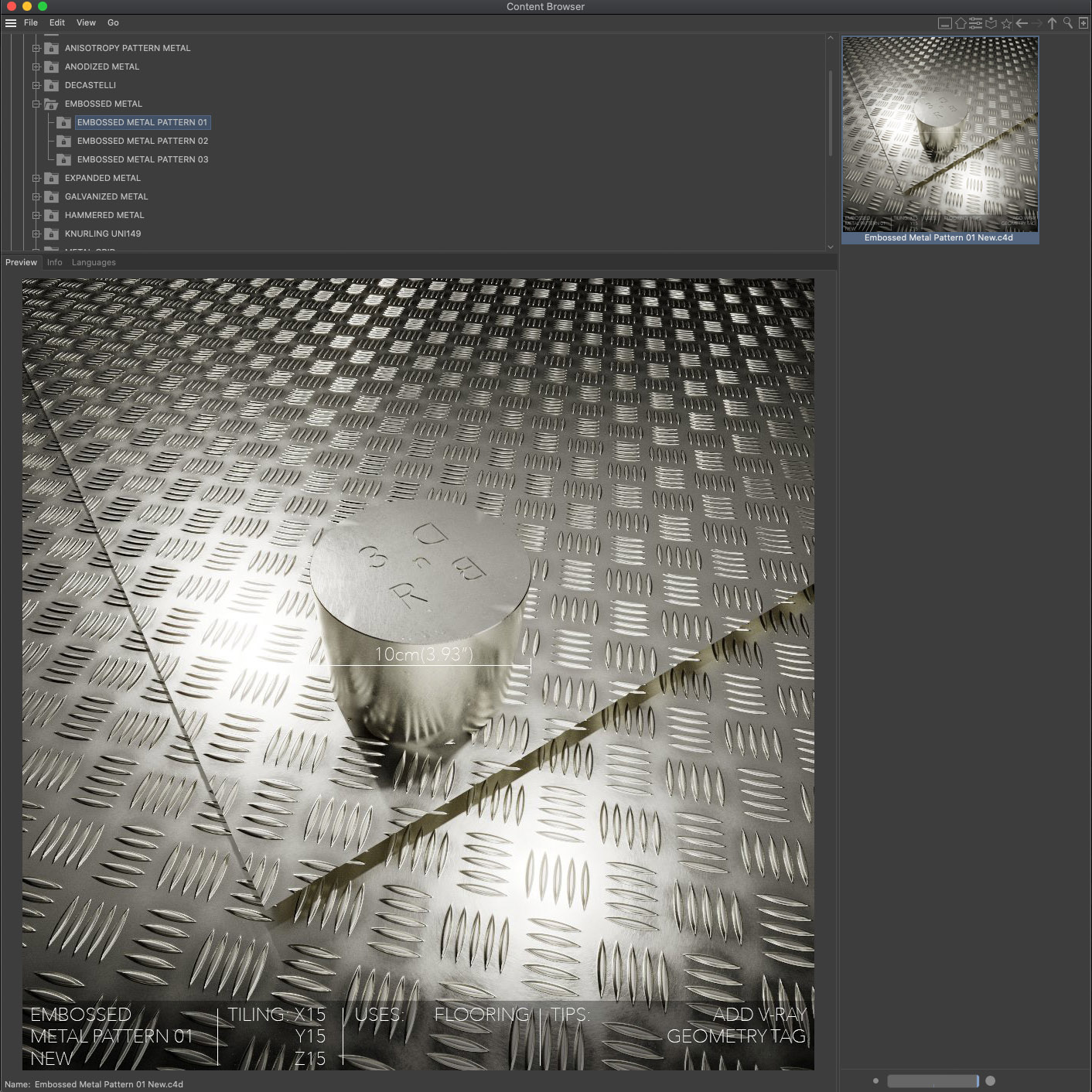Click the thumbnail size slider

[933, 1081]
